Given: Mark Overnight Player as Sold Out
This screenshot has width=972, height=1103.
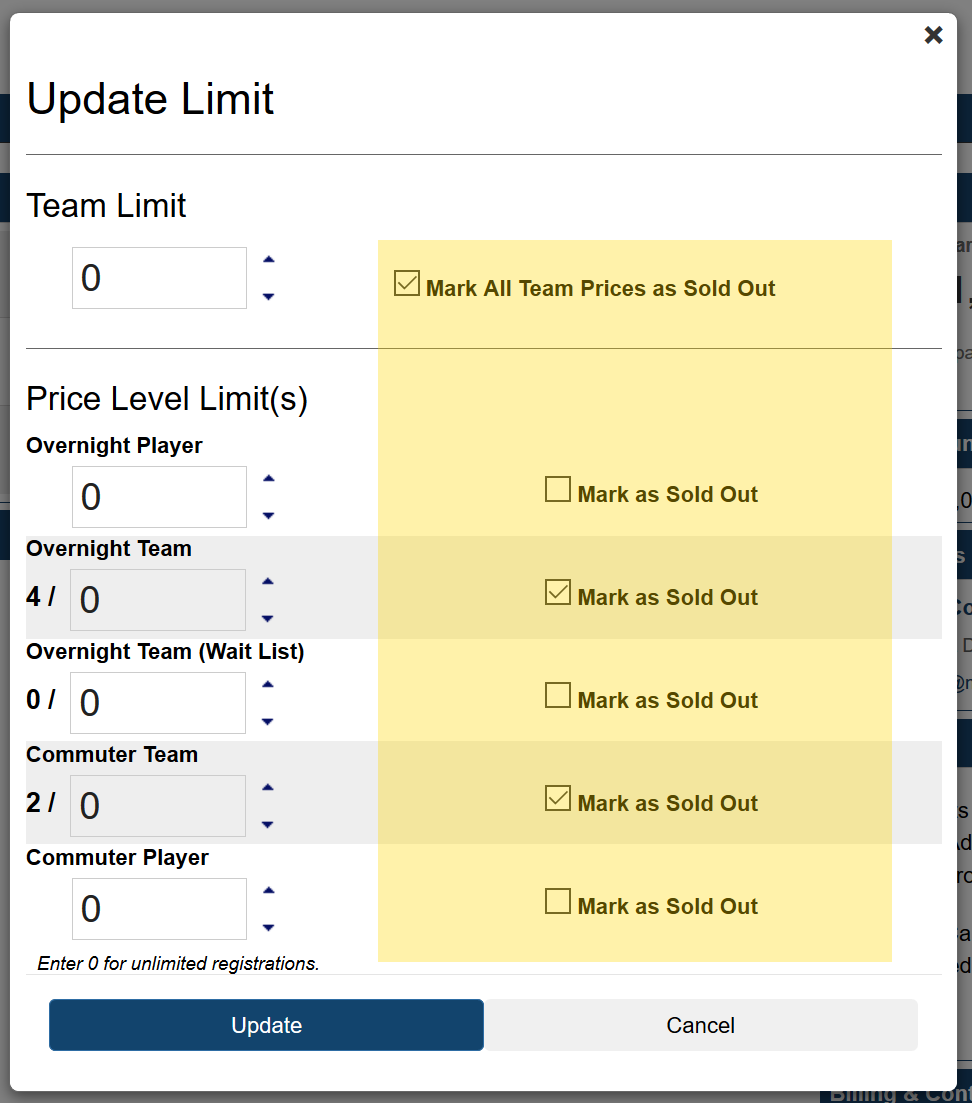Looking at the screenshot, I should (x=558, y=490).
